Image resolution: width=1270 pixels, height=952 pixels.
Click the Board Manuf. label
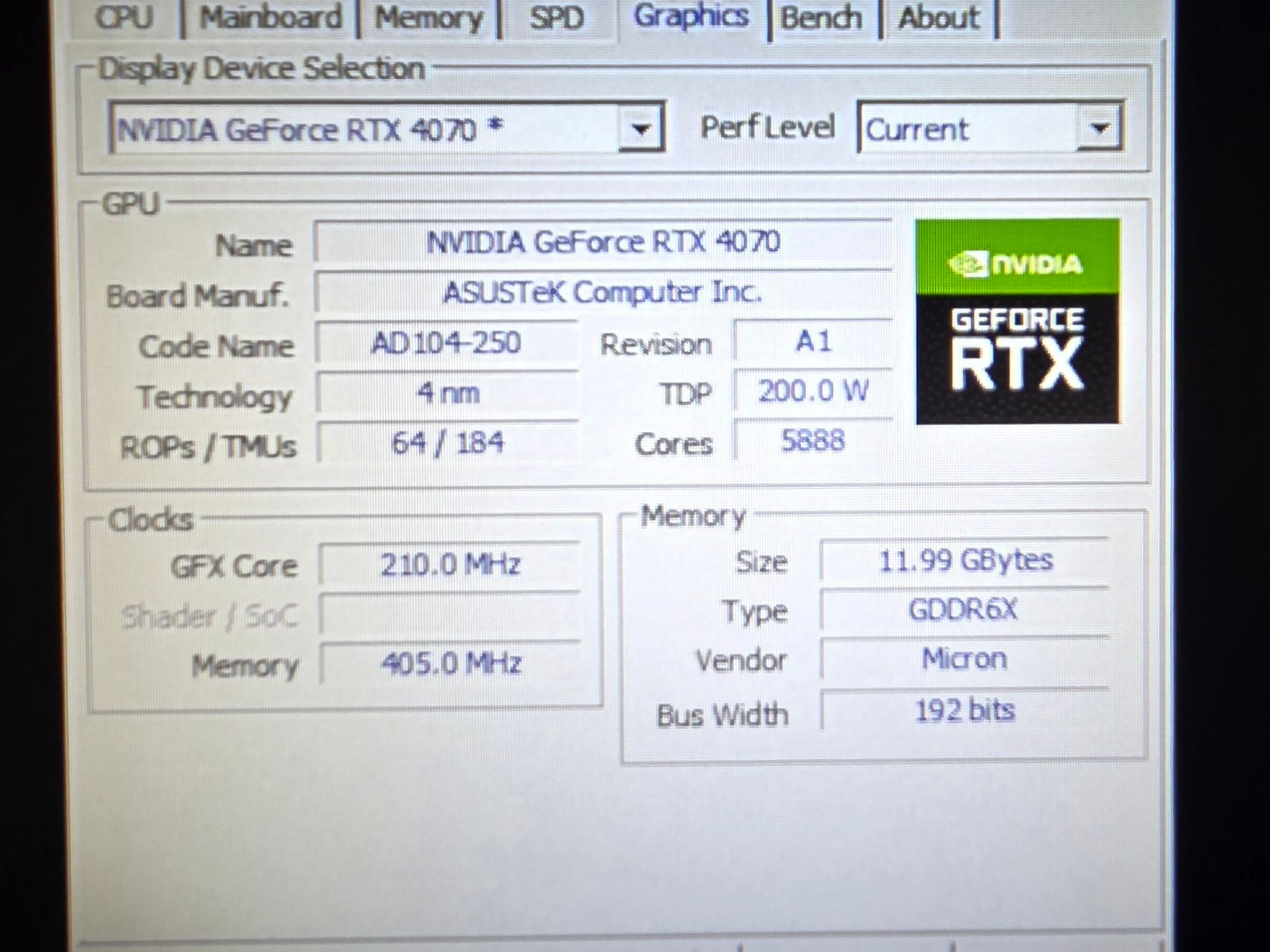point(197,296)
